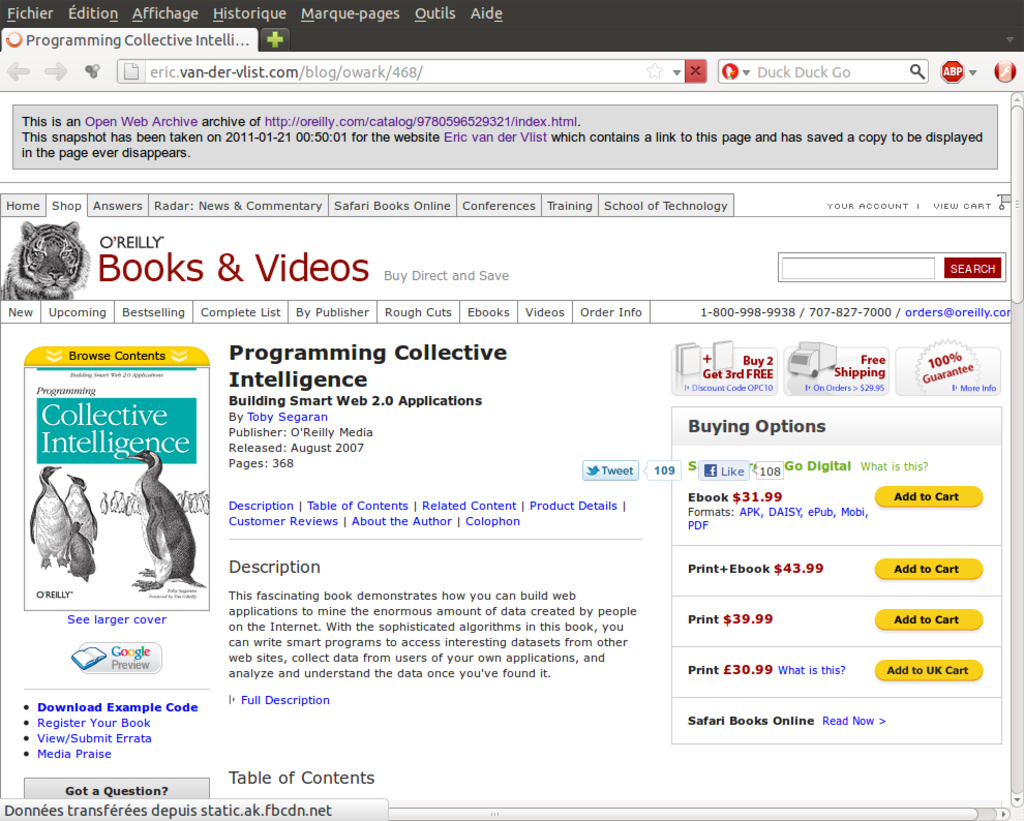This screenshot has width=1024, height=821.
Task: Click the bookmark star in the address bar
Action: pos(655,72)
